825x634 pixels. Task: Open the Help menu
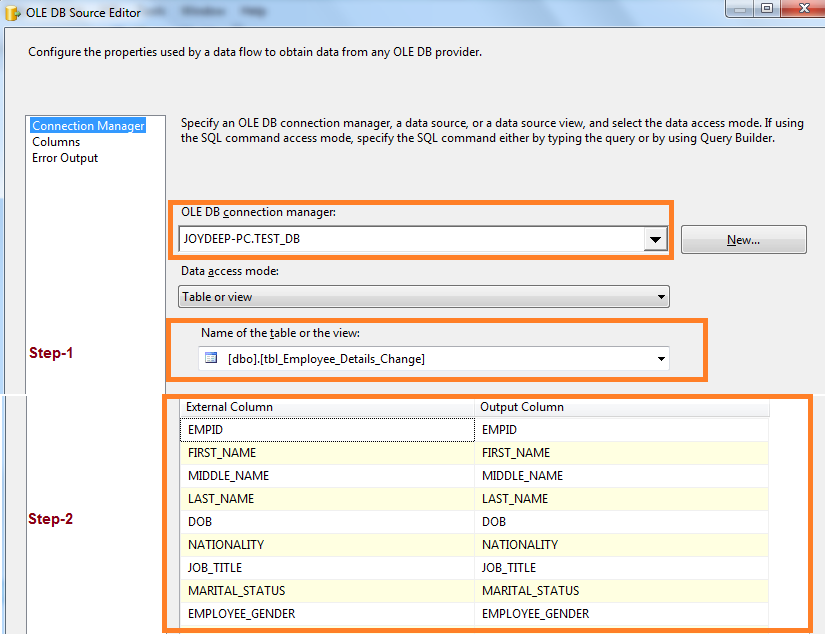(x=253, y=11)
